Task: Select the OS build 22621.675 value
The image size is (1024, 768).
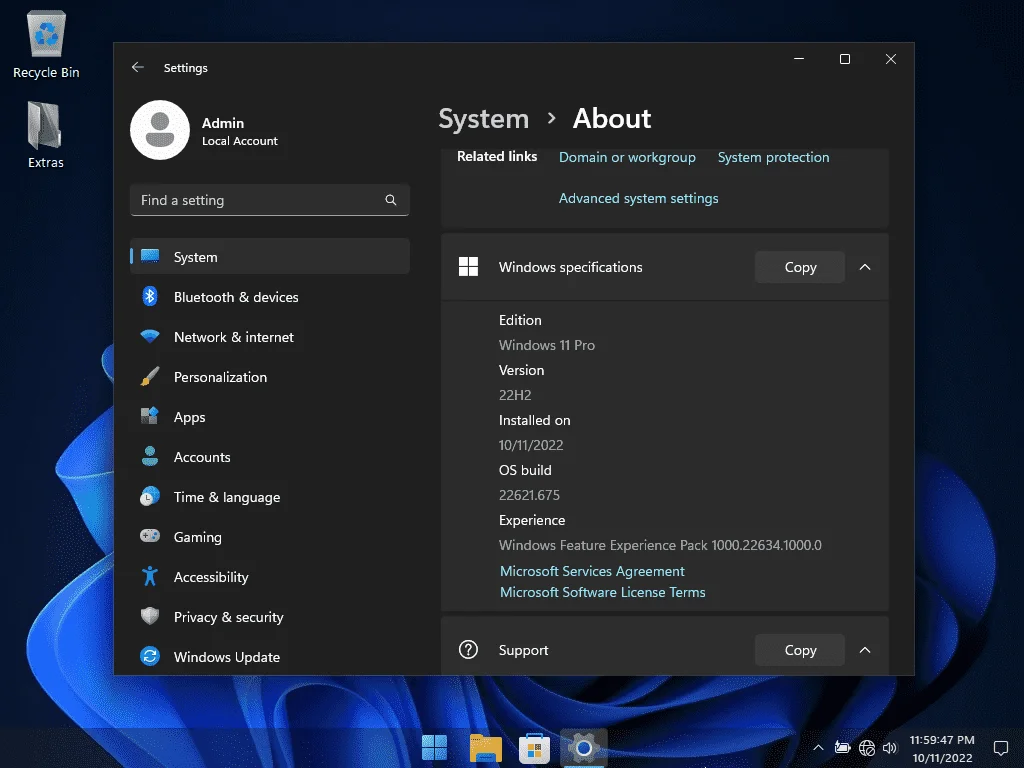Action: click(x=529, y=495)
